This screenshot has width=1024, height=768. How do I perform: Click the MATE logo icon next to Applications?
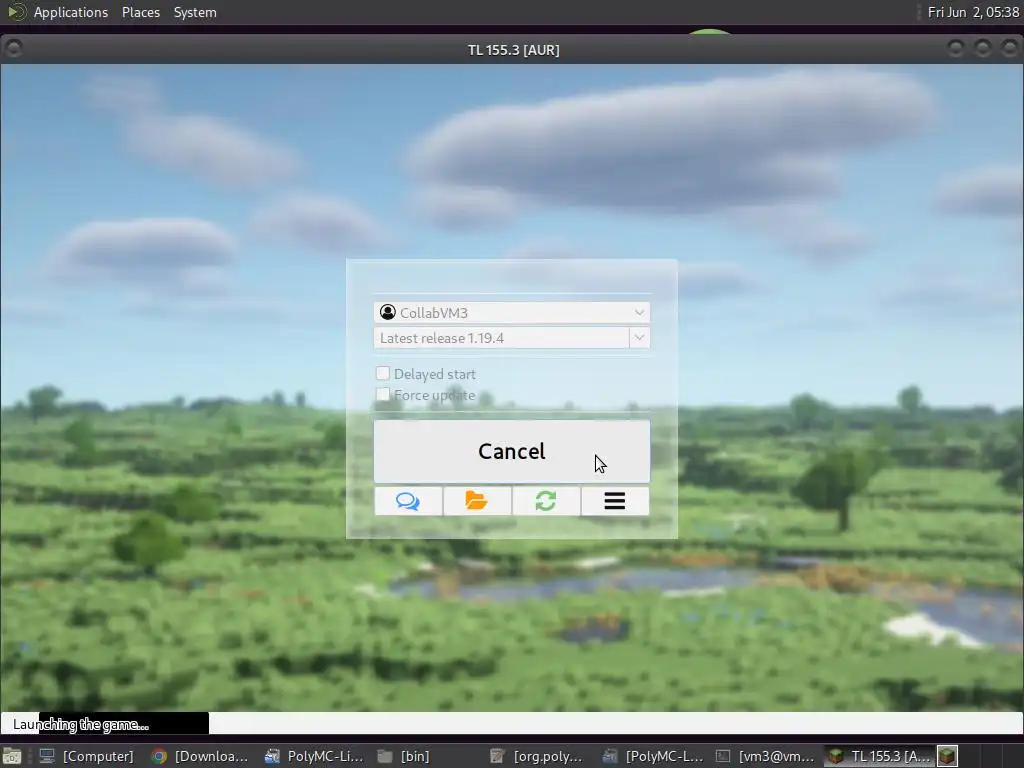coord(16,12)
